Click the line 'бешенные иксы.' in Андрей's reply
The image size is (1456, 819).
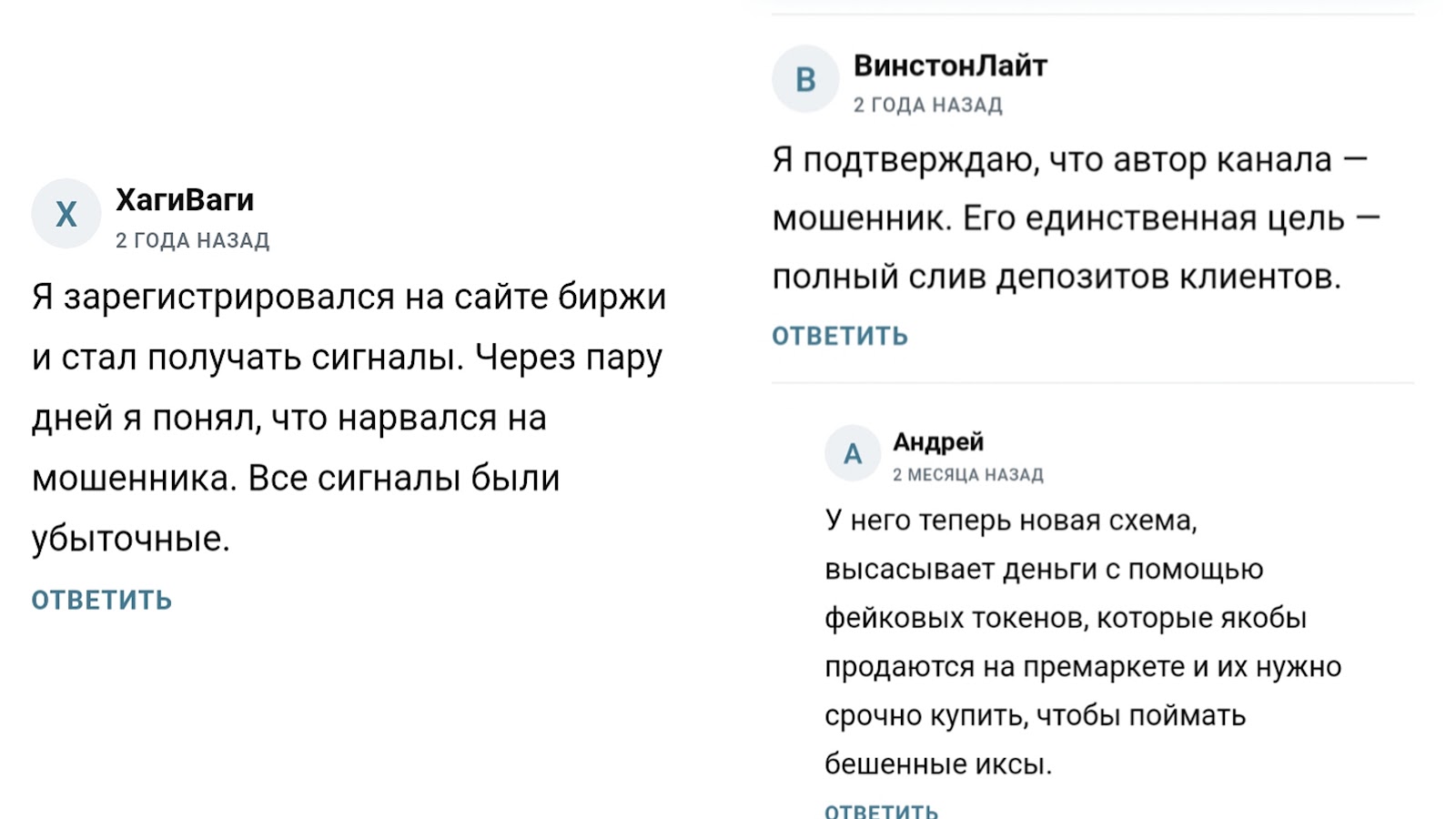pyautogui.click(x=937, y=763)
